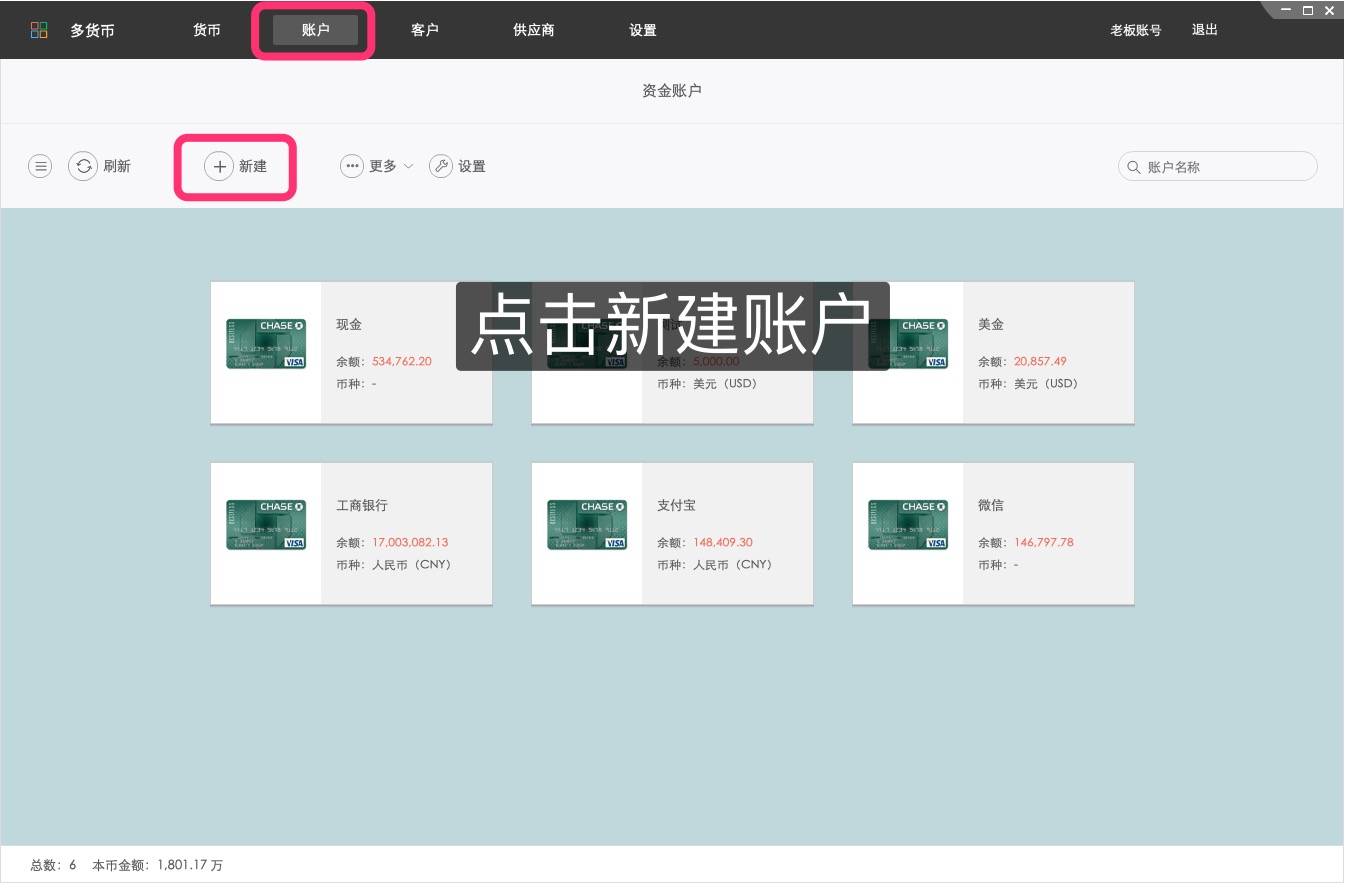Click the 微信 account name

pyautogui.click(x=991, y=506)
